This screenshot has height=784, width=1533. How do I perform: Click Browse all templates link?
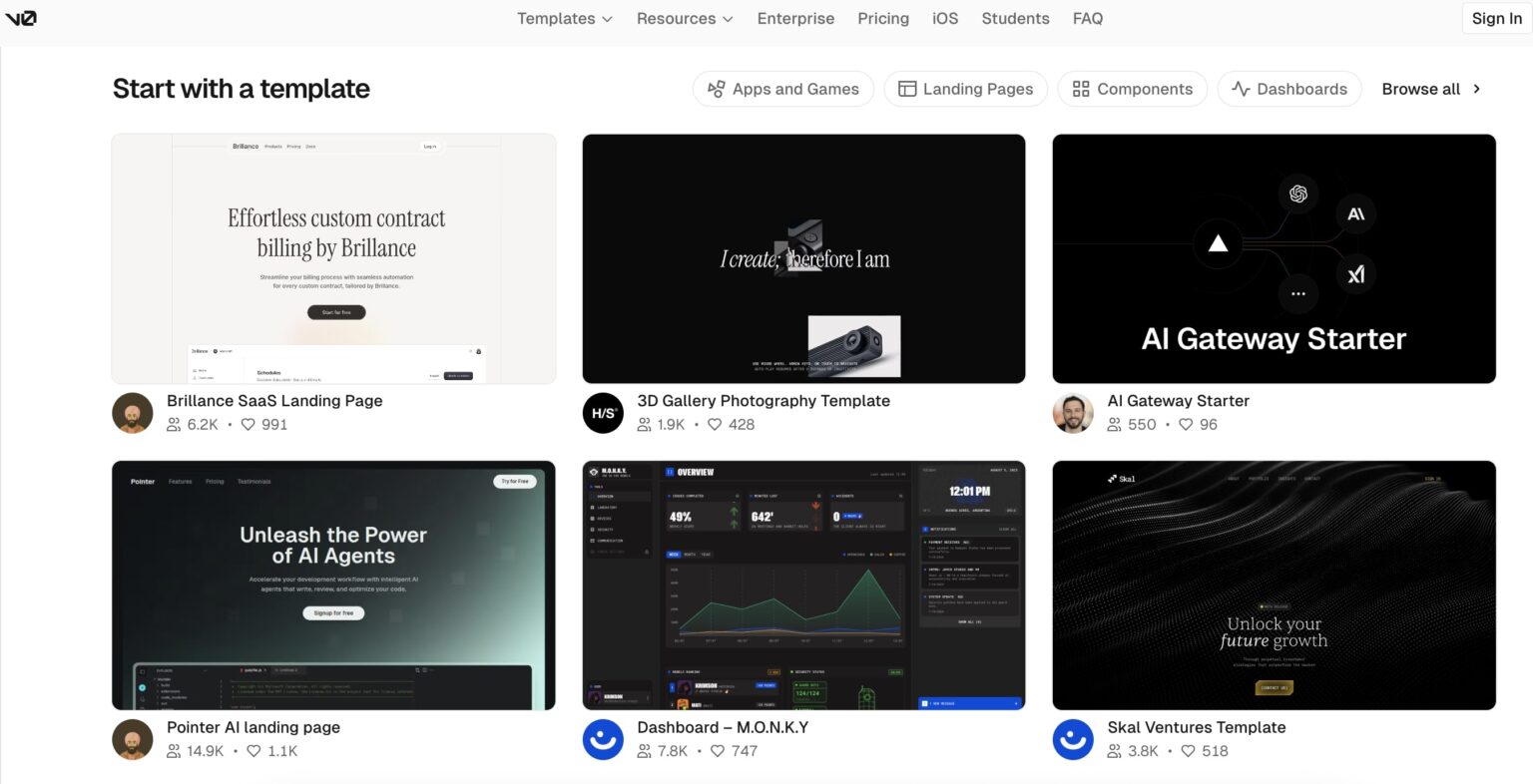pos(1431,89)
